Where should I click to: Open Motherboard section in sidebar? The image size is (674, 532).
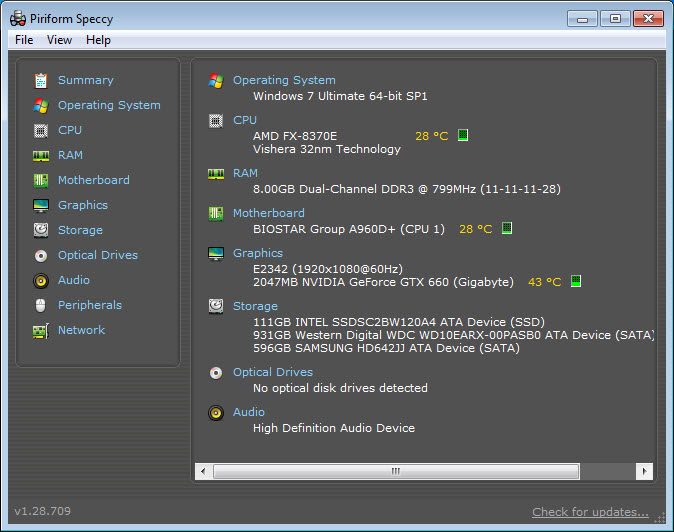(94, 180)
